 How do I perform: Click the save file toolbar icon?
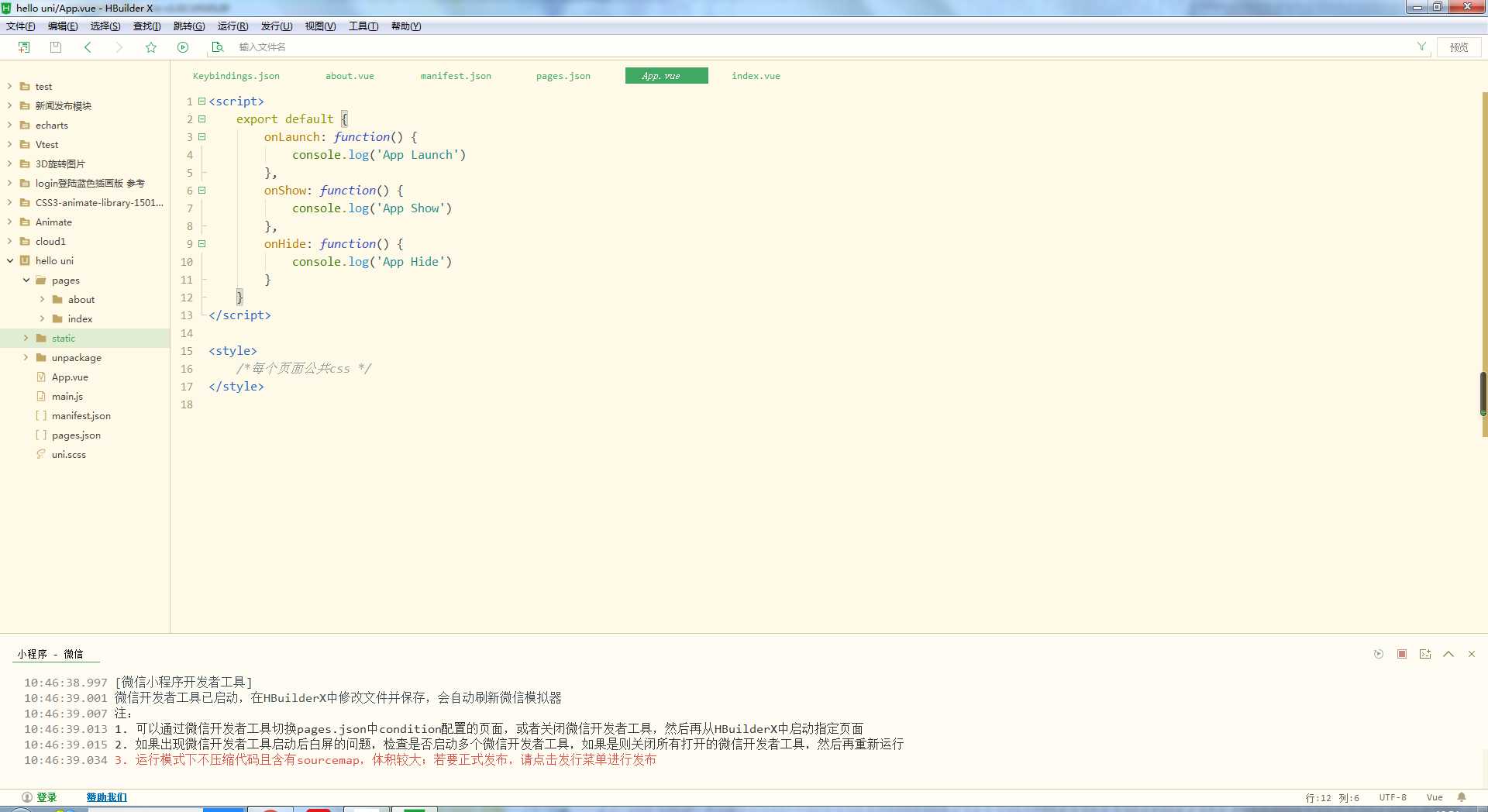coord(56,47)
